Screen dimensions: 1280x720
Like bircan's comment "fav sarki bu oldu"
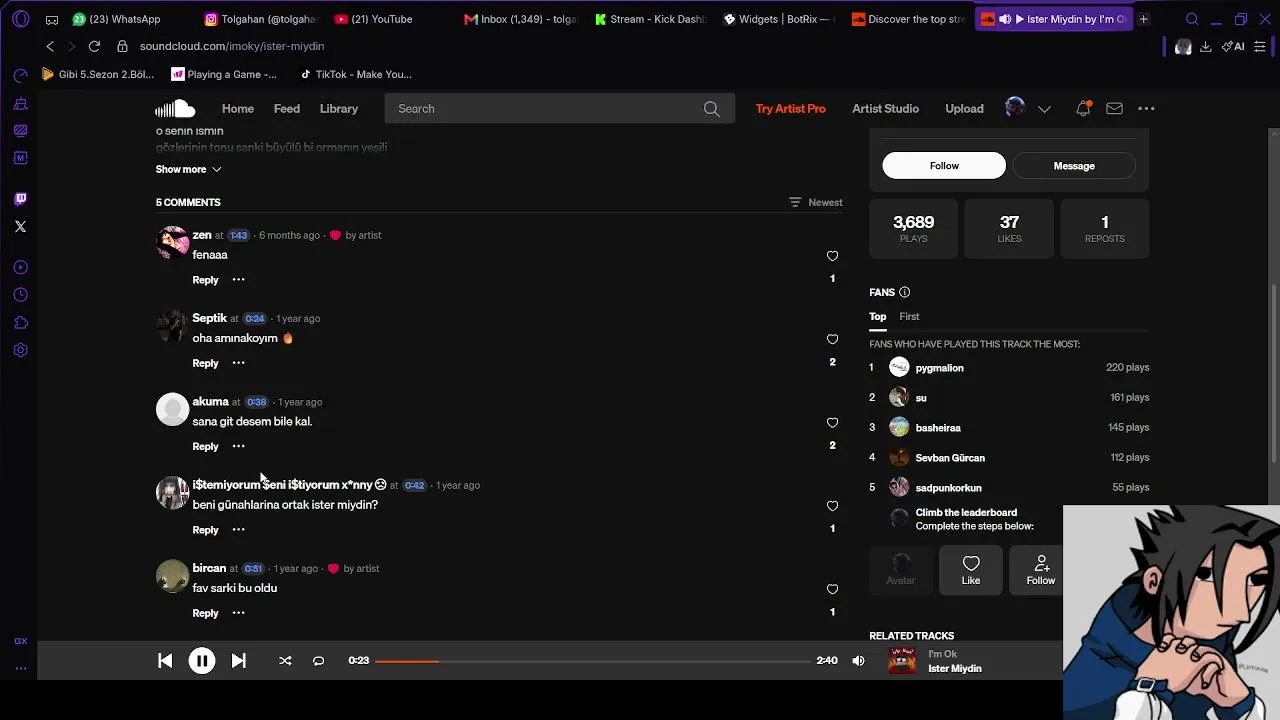pyautogui.click(x=832, y=589)
